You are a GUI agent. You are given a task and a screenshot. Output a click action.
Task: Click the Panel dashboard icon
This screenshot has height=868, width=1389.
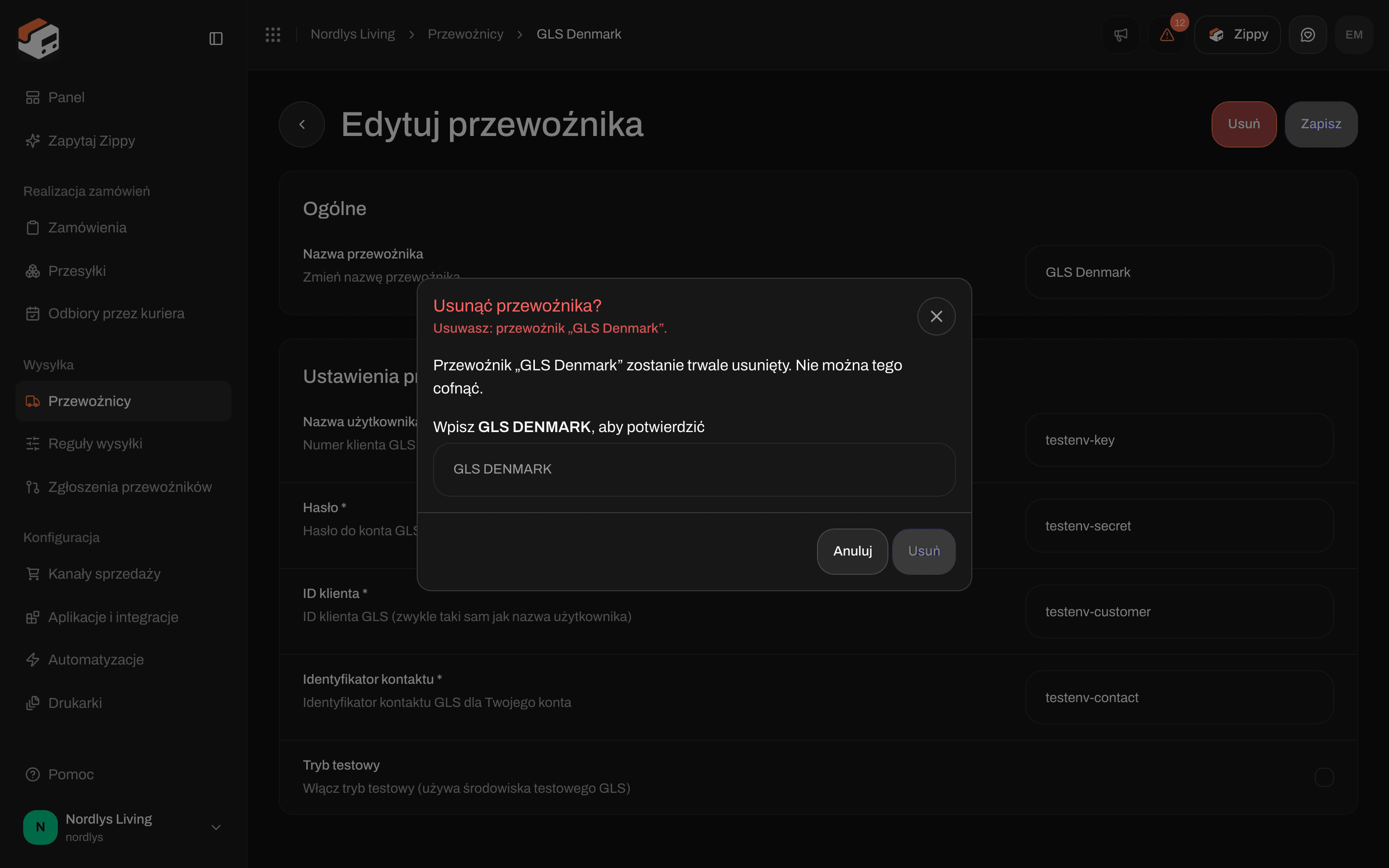click(x=33, y=97)
